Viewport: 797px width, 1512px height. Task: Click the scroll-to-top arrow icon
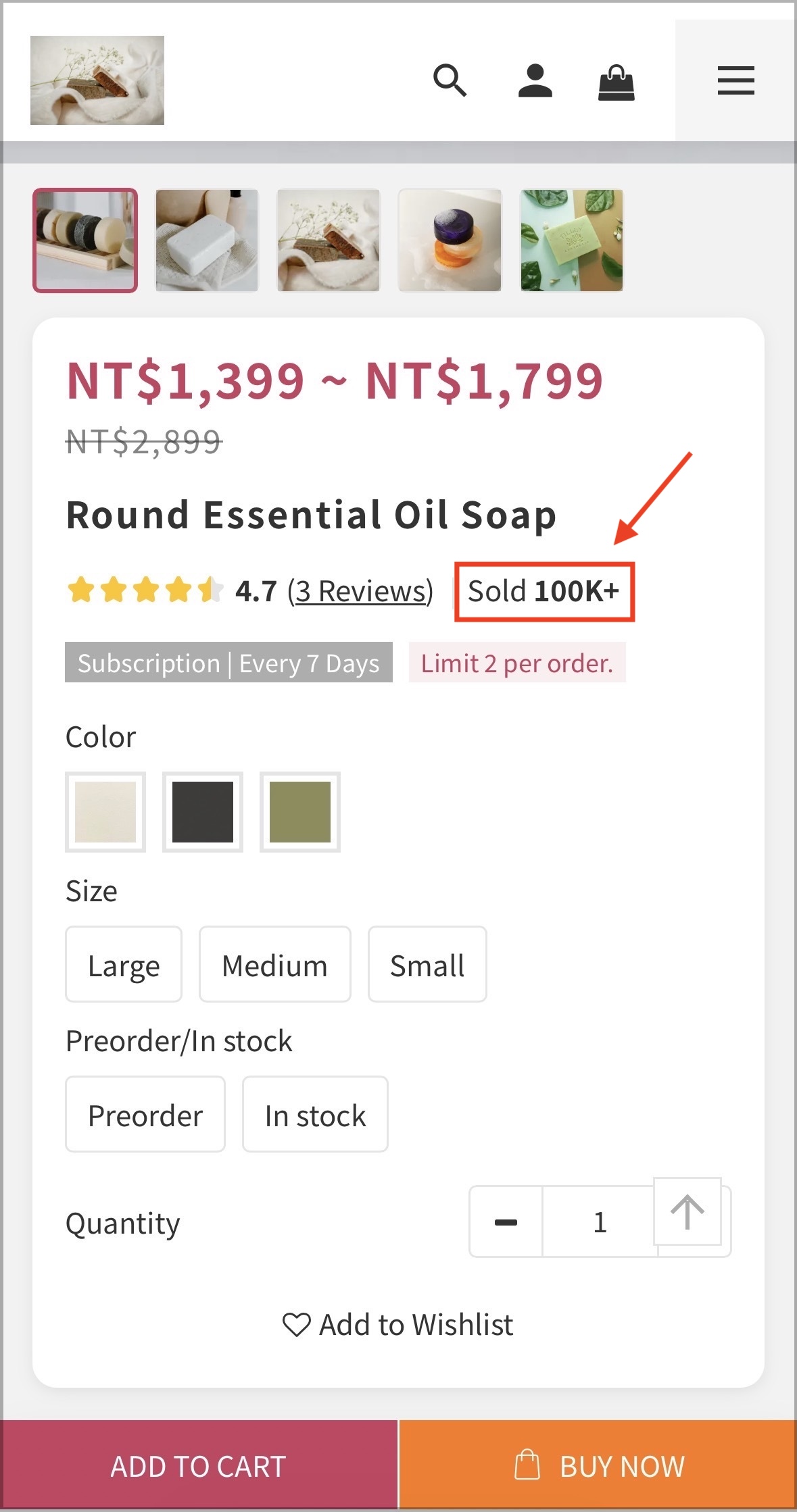pyautogui.click(x=687, y=1211)
